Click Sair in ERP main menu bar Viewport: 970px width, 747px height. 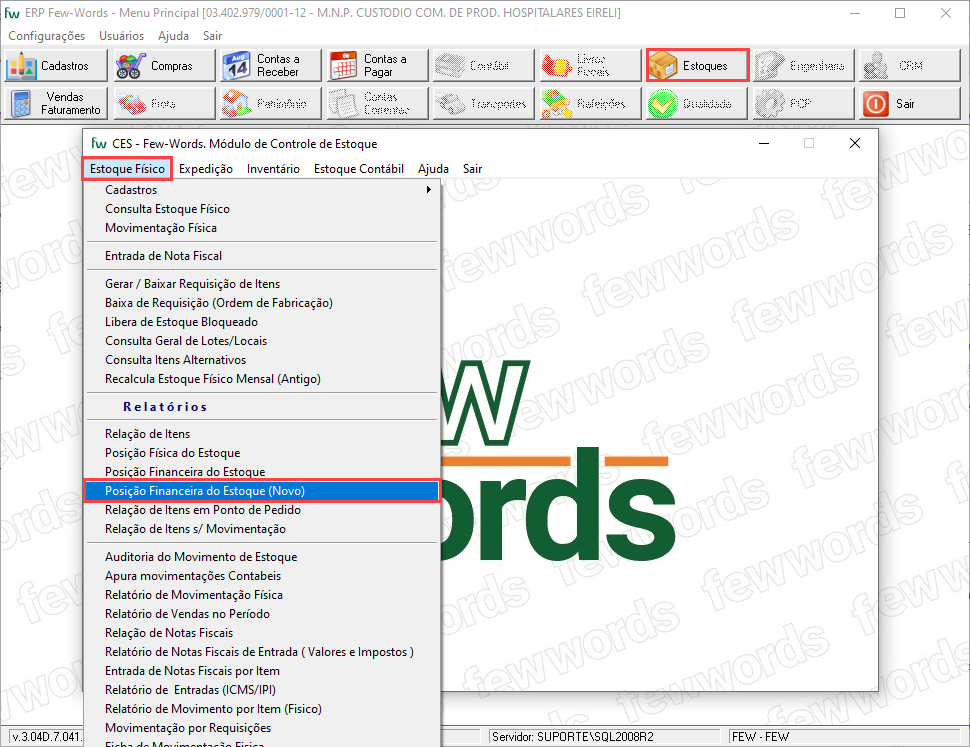click(x=212, y=36)
